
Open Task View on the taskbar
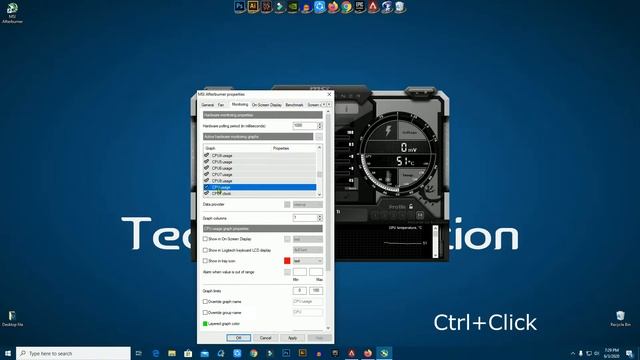pos(139,353)
